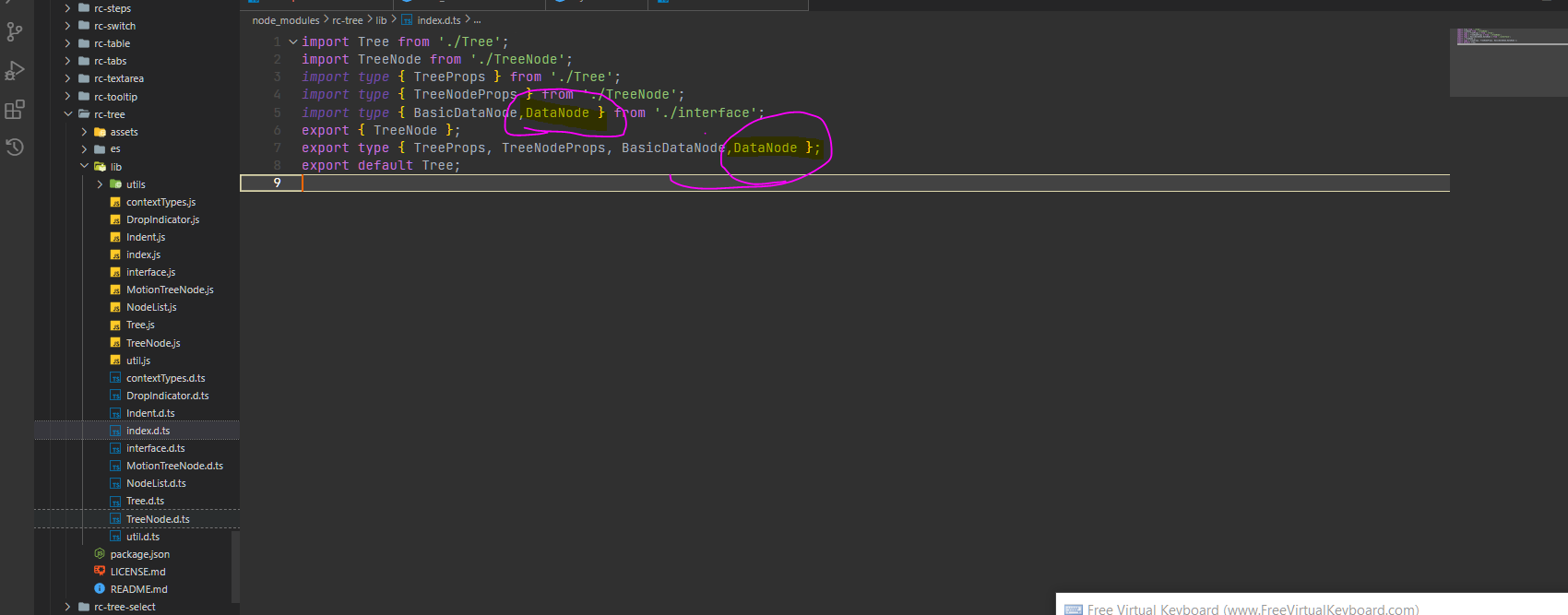Click lib in the breadcrumb
Viewport: 1568px width, 615px height.
(x=381, y=20)
